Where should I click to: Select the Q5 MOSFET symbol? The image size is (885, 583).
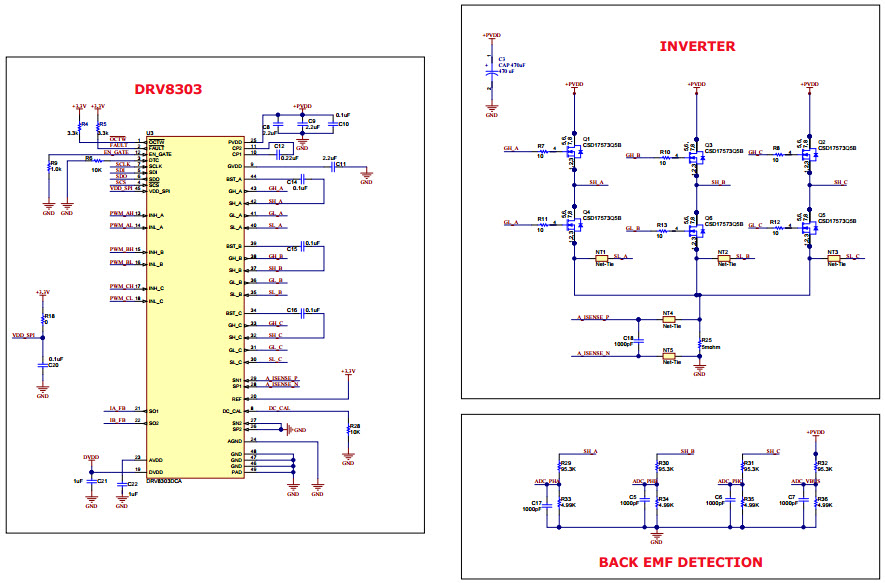pos(810,228)
